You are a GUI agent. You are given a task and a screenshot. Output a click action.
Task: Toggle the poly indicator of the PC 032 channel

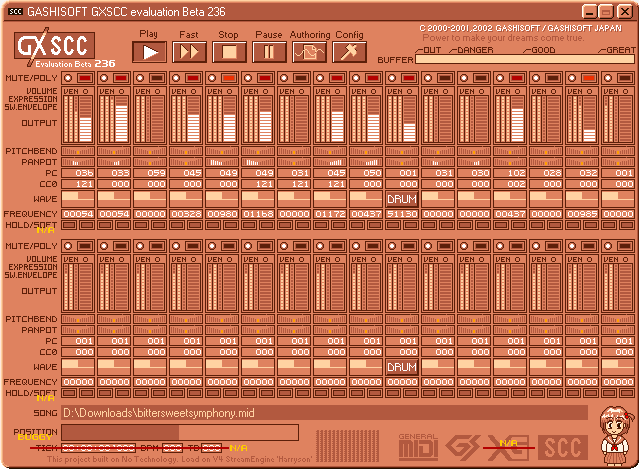[588, 78]
